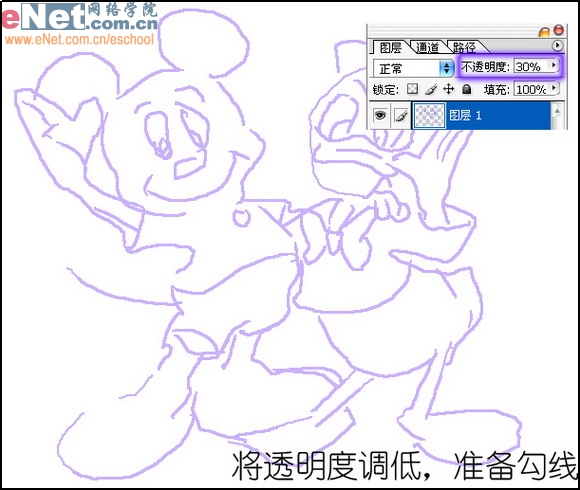Open the www.eNet.com.cn/eschool link
The width and height of the screenshot is (580, 490).
point(79,39)
